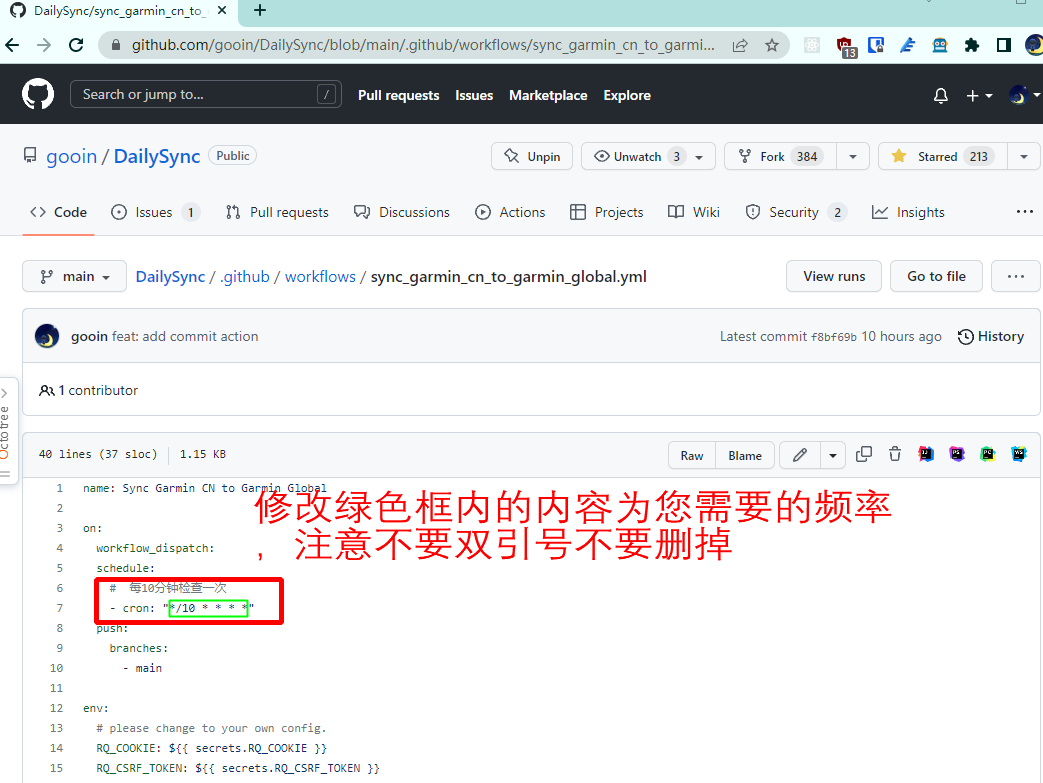Bookmark page with star icon in address bar

coord(772,45)
